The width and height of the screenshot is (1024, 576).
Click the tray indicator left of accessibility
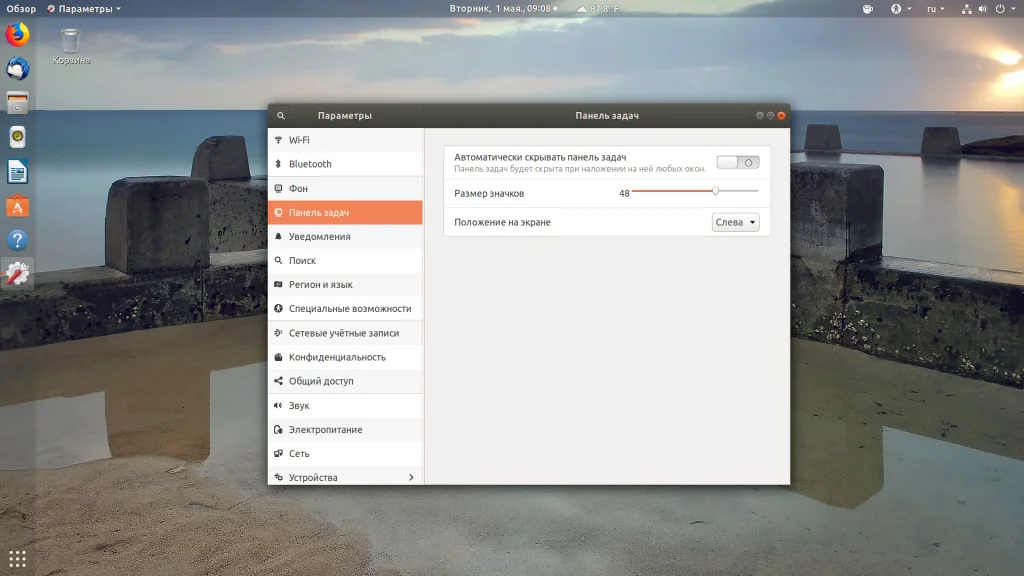click(x=868, y=8)
